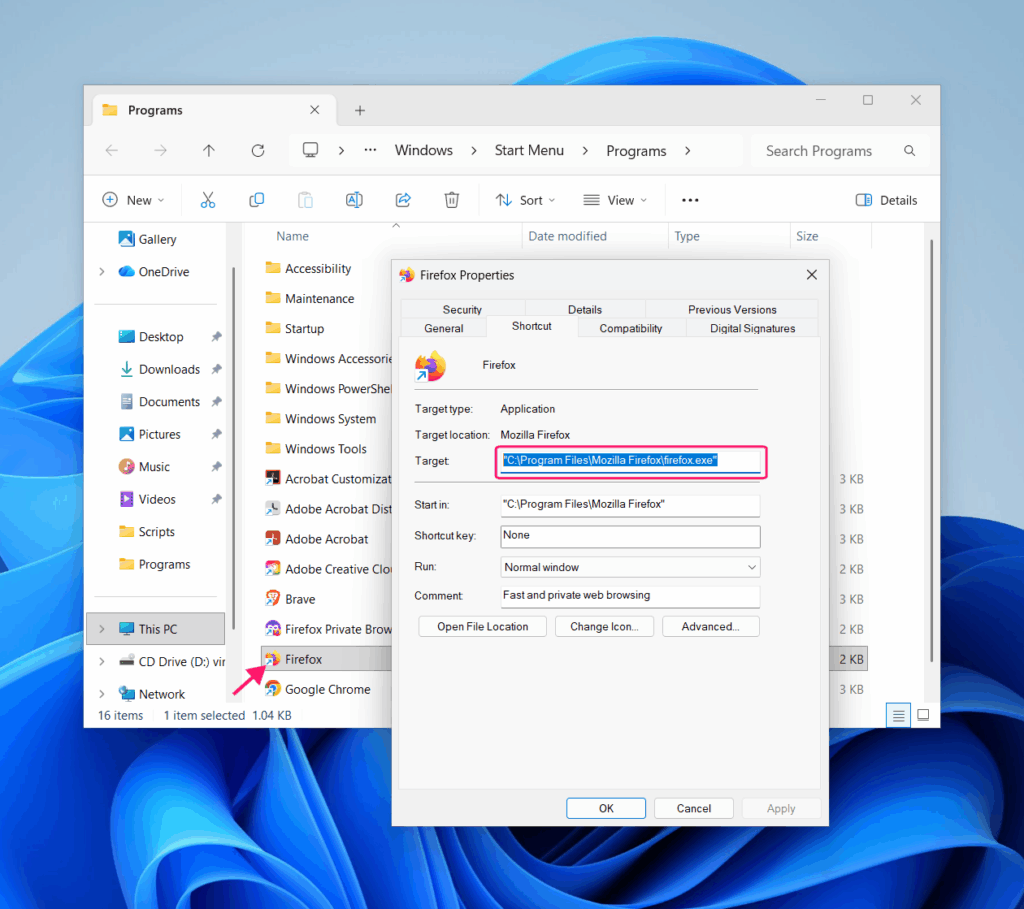Select Adobe Creative Cloud shortcut
The image size is (1024, 909).
point(327,569)
